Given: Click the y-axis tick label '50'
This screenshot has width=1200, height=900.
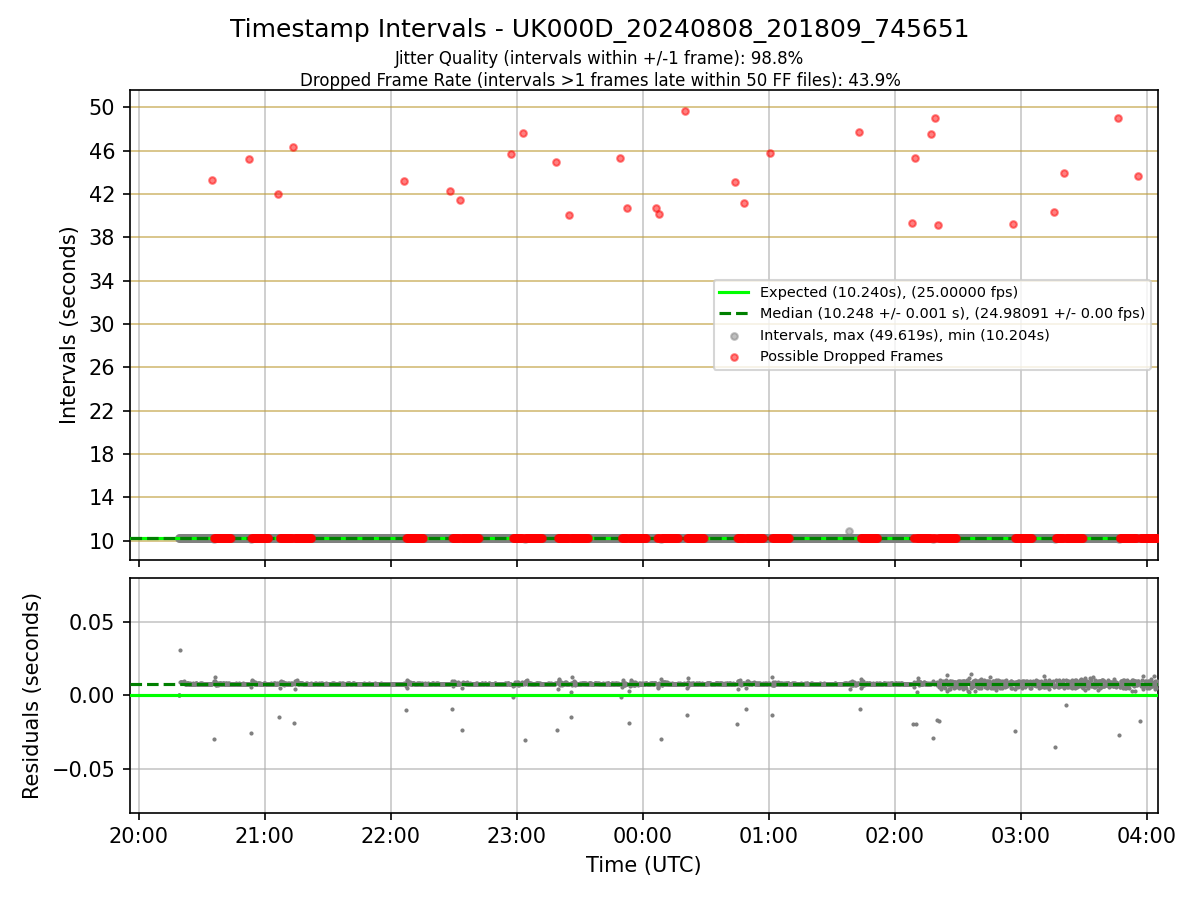Looking at the screenshot, I should pyautogui.click(x=102, y=107).
